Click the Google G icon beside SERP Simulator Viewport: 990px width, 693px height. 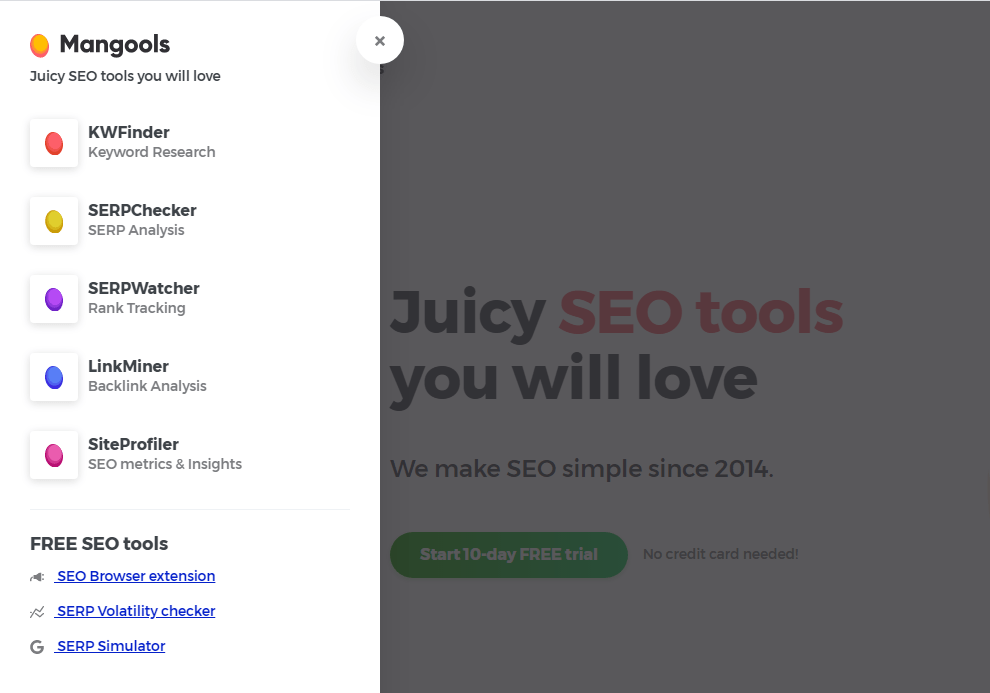(37, 647)
